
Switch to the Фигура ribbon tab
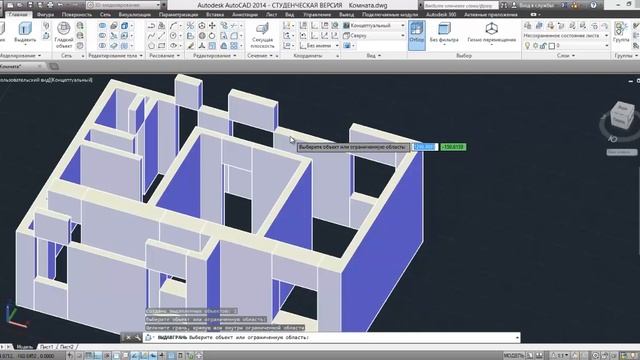click(45, 14)
